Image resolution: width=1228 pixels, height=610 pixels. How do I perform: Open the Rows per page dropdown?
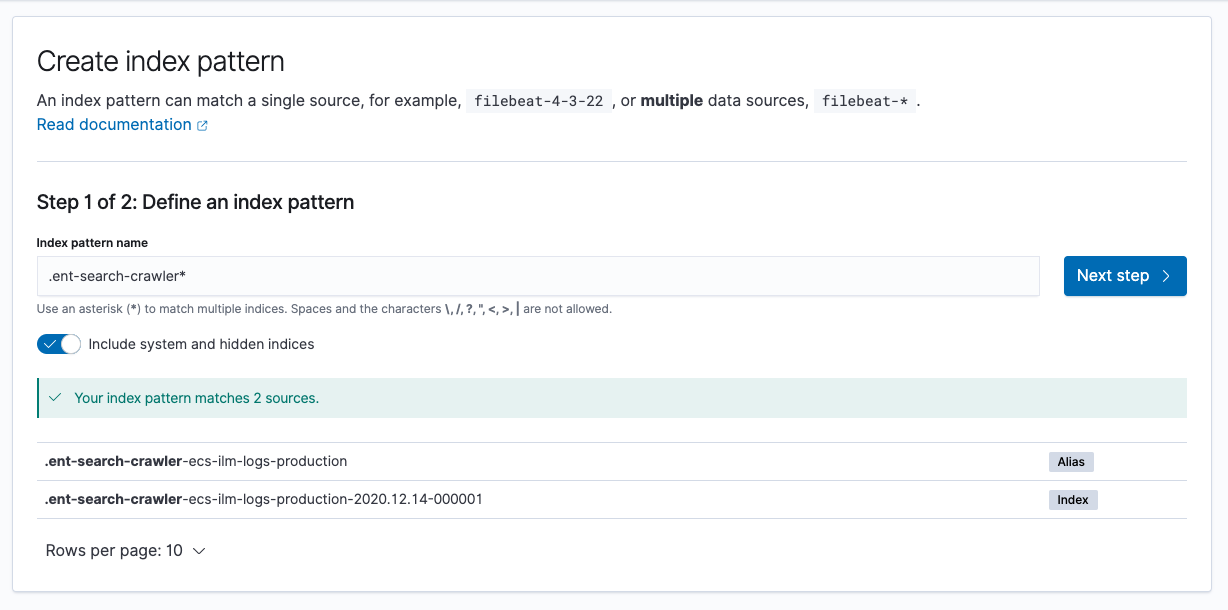125,550
